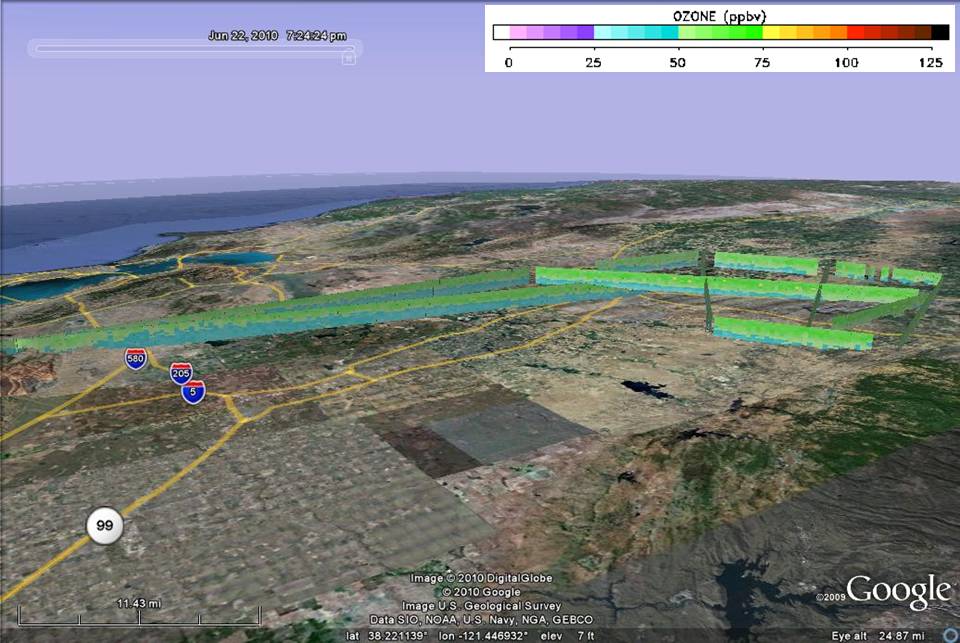
Task: Click the lon -121.446932° status readout
Action: tap(483, 636)
